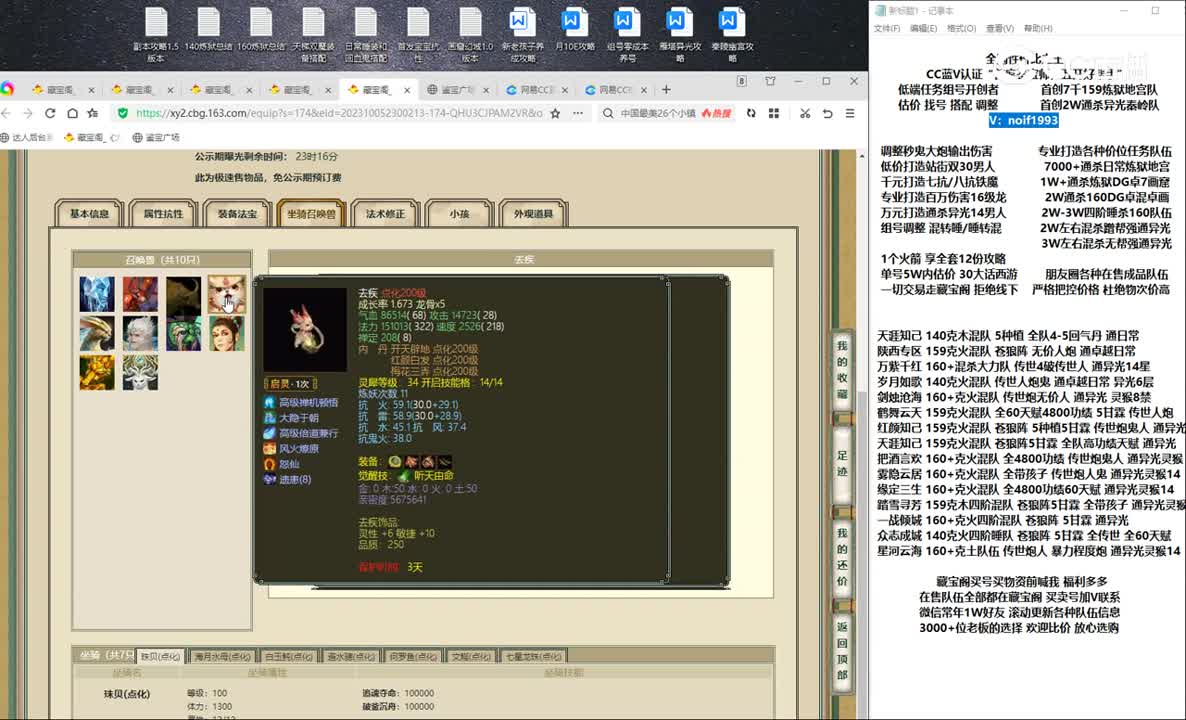Select the blue ice summon portrait
This screenshot has width=1186, height=720.
(98, 294)
